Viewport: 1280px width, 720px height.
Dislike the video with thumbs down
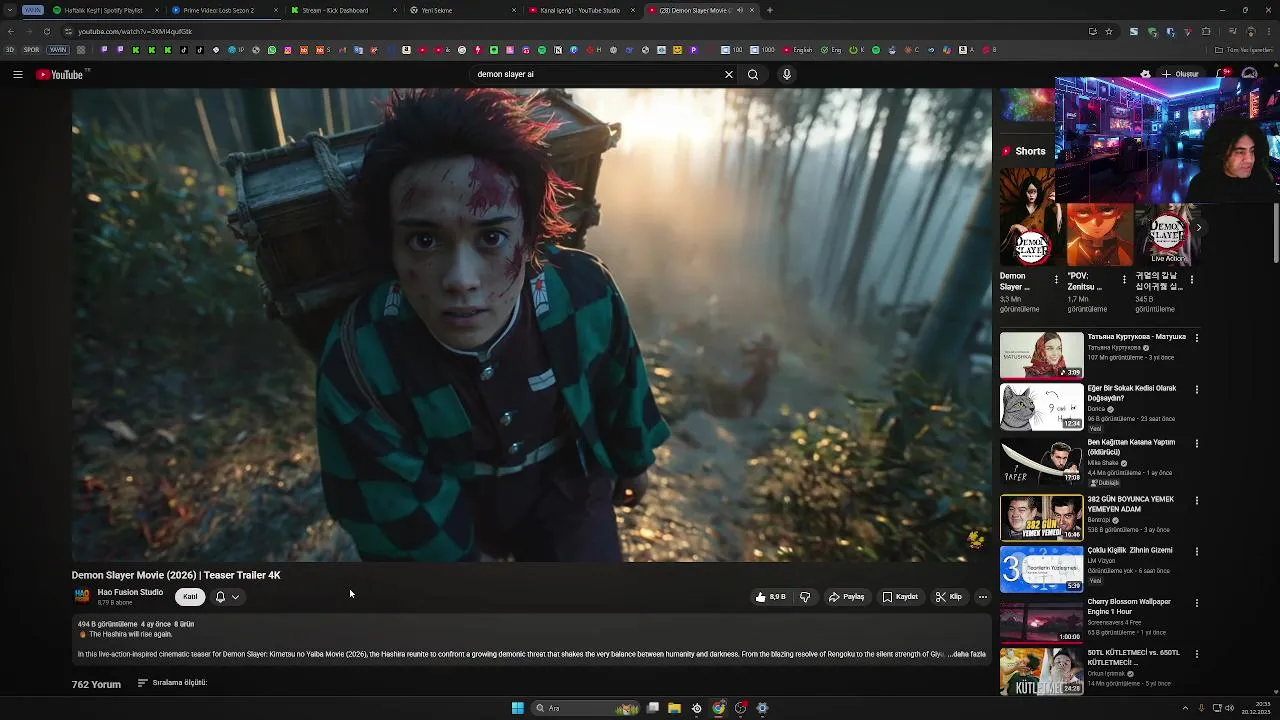click(805, 597)
